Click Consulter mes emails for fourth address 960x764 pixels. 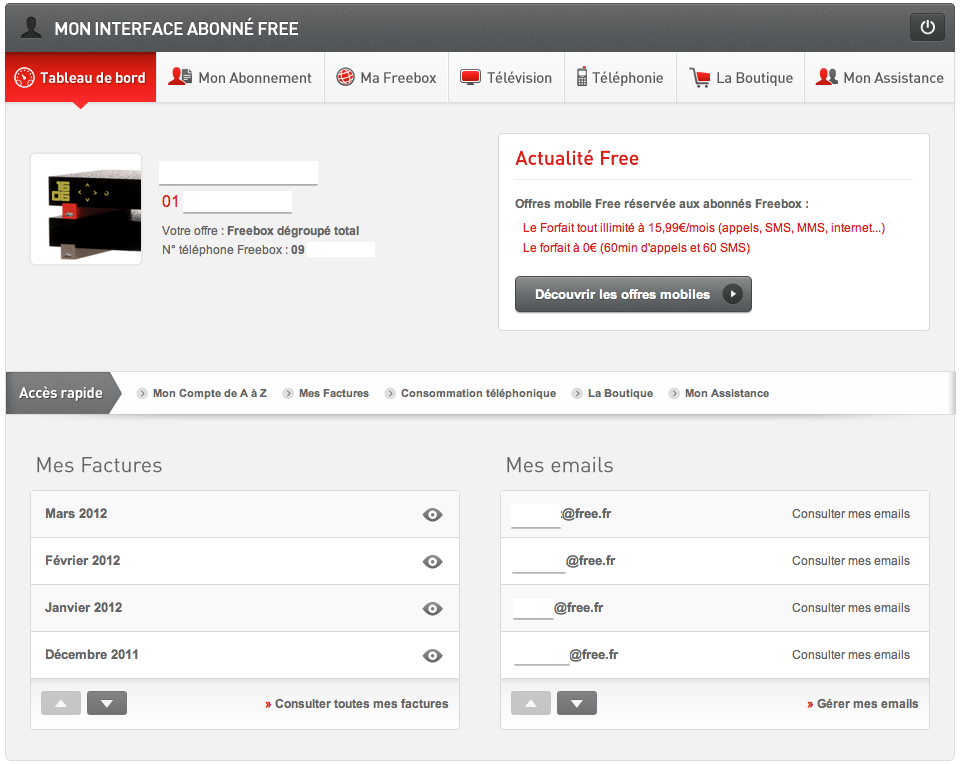pyautogui.click(x=850, y=655)
